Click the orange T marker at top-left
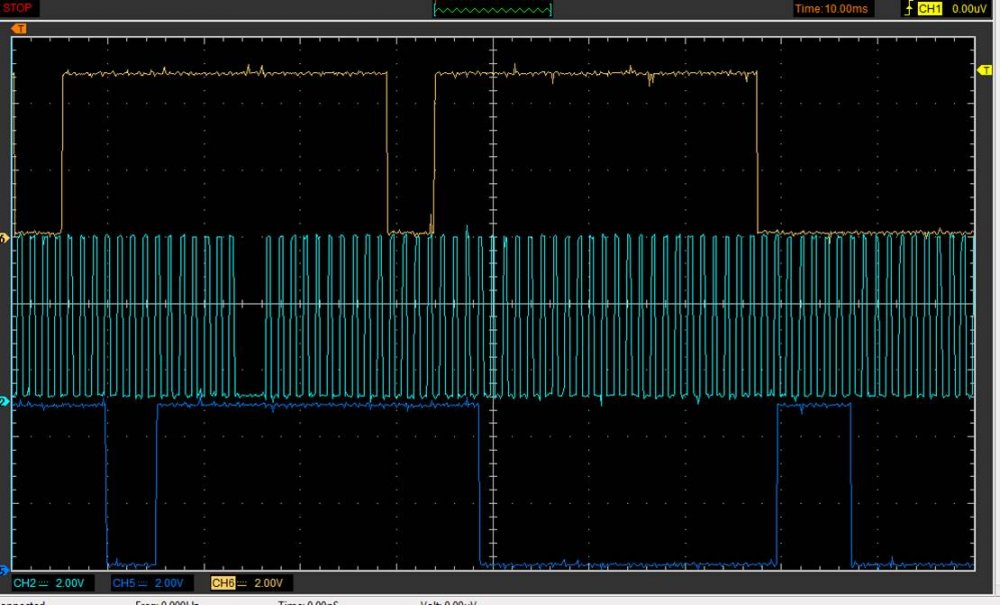Screen dimensions: 1000x605 point(17,29)
